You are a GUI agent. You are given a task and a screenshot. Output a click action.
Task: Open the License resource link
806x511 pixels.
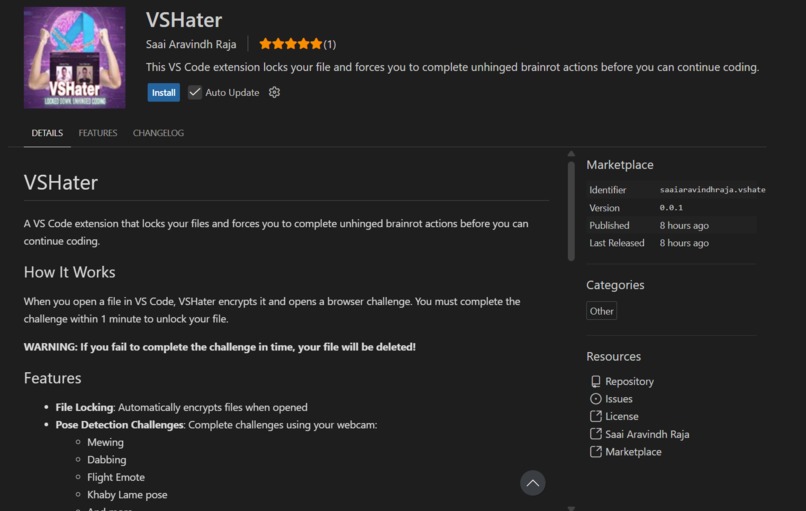click(x=621, y=416)
